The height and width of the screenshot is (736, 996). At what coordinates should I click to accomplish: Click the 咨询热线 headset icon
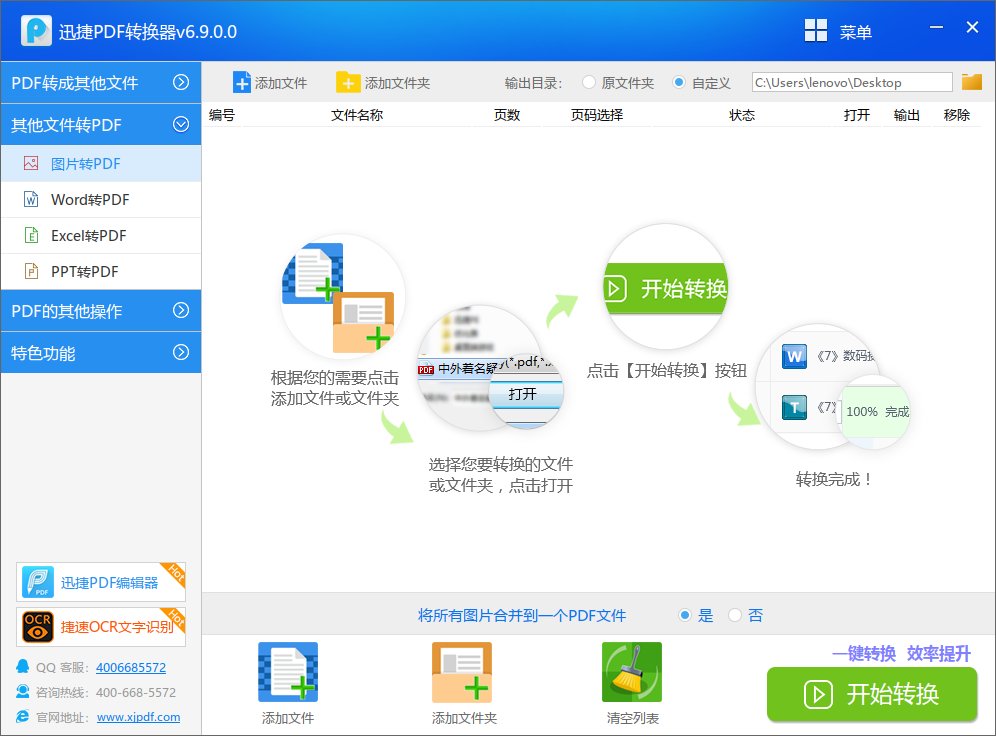tap(23, 691)
